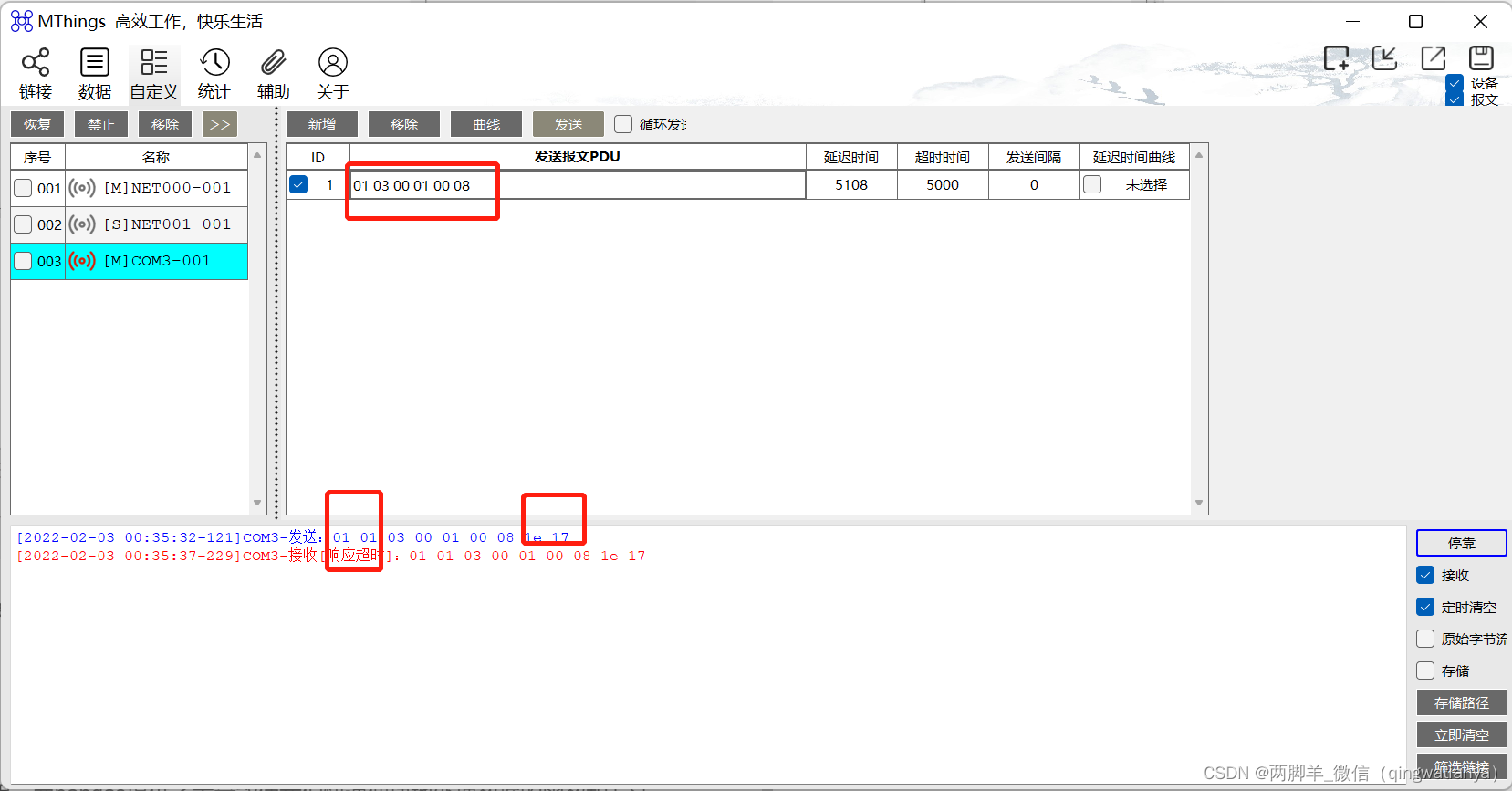Select the [M]COM3-001 device row
The width and height of the screenshot is (1512, 791).
[x=130, y=261]
